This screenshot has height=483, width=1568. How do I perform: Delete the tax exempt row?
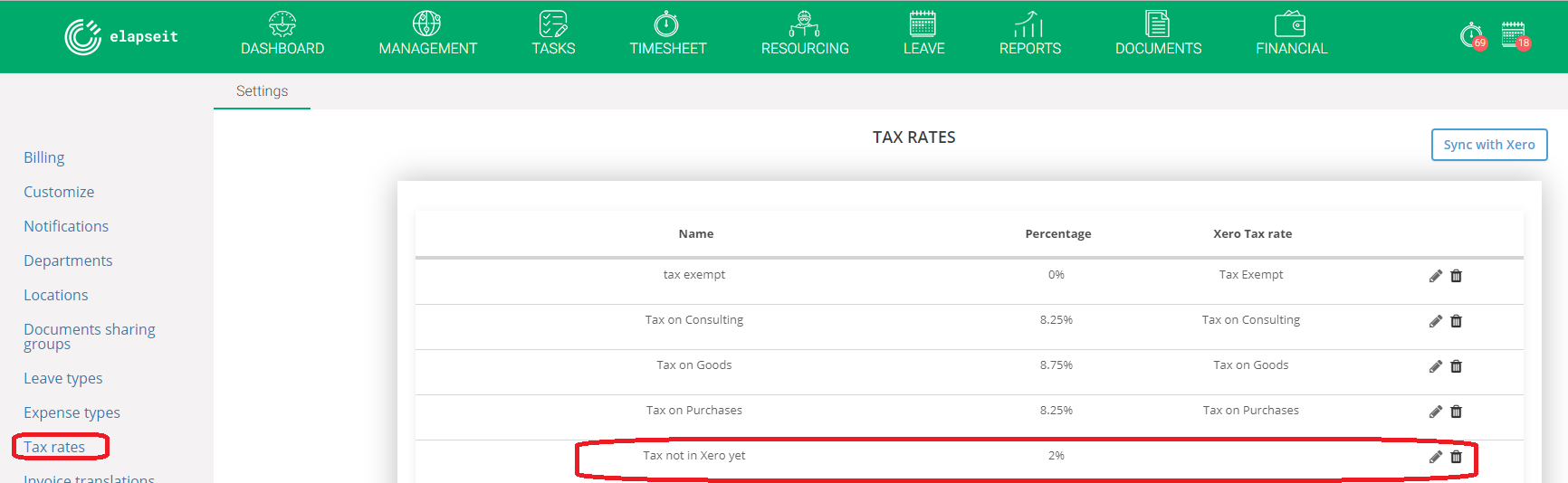coord(1457,276)
